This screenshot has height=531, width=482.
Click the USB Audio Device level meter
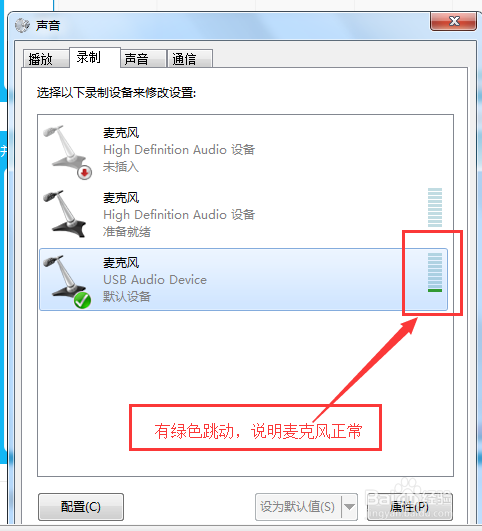435,272
